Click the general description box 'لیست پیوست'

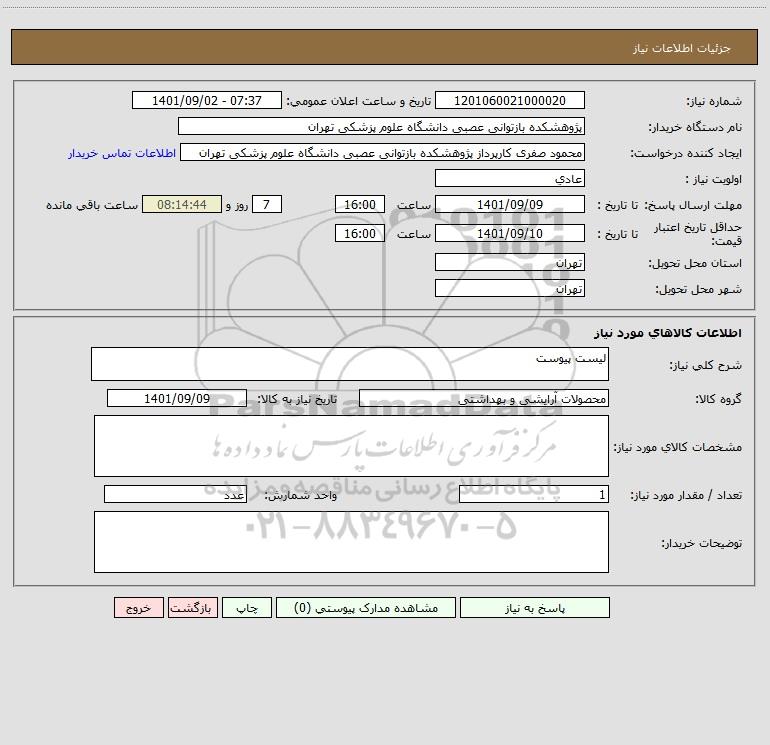pos(350,364)
